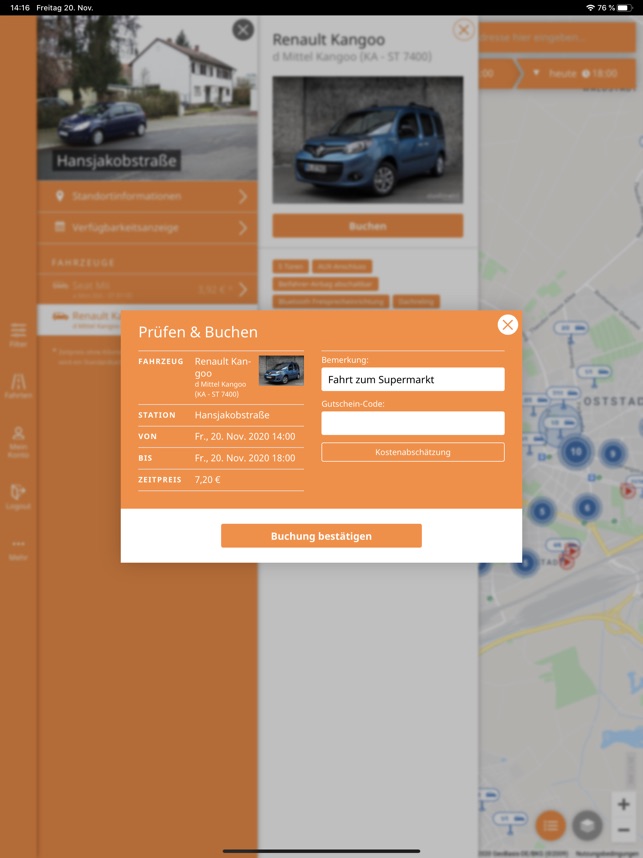Tap the Bis date Fr., 20. Nov. 2020 18:00
Image resolution: width=643 pixels, height=858 pixels.
245,458
